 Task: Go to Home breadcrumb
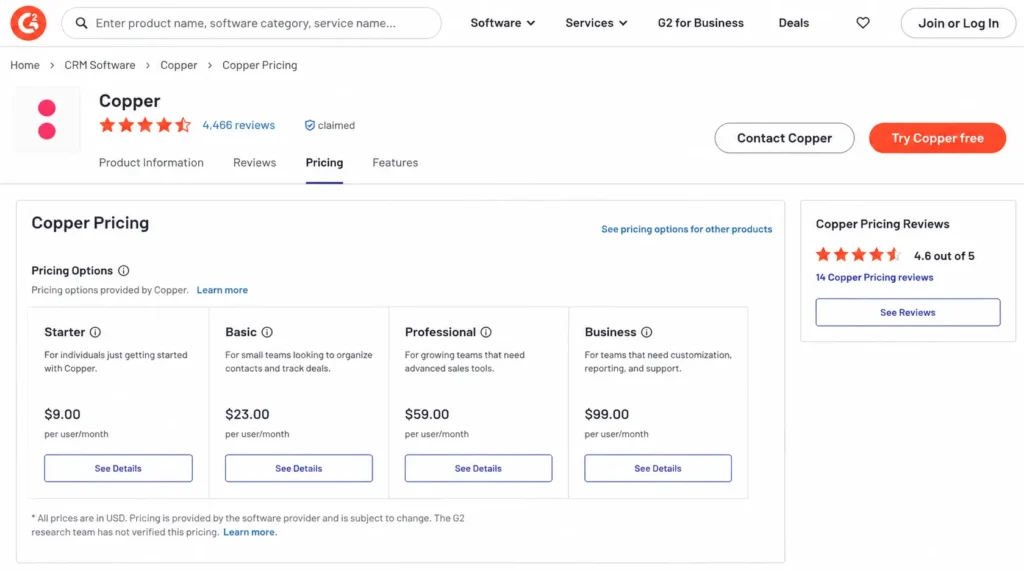click(25, 65)
